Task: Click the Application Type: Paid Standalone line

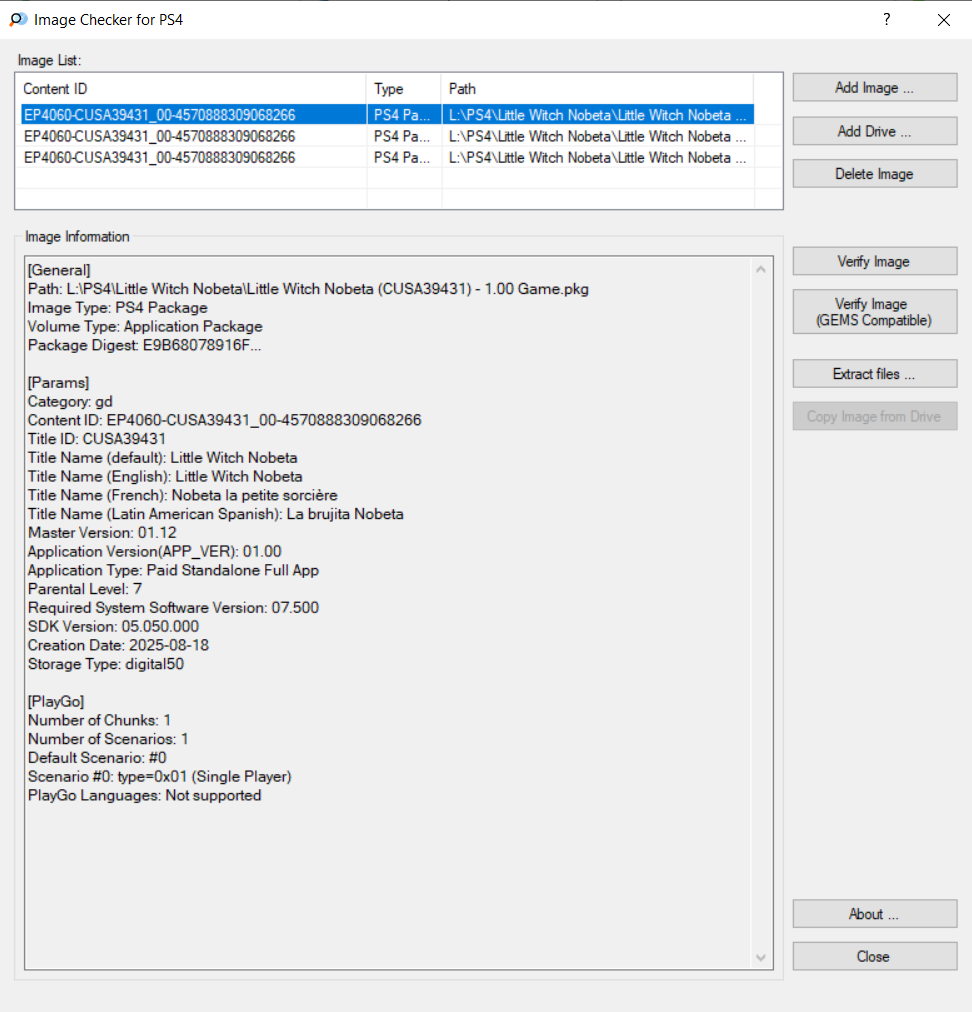Action: 174,570
